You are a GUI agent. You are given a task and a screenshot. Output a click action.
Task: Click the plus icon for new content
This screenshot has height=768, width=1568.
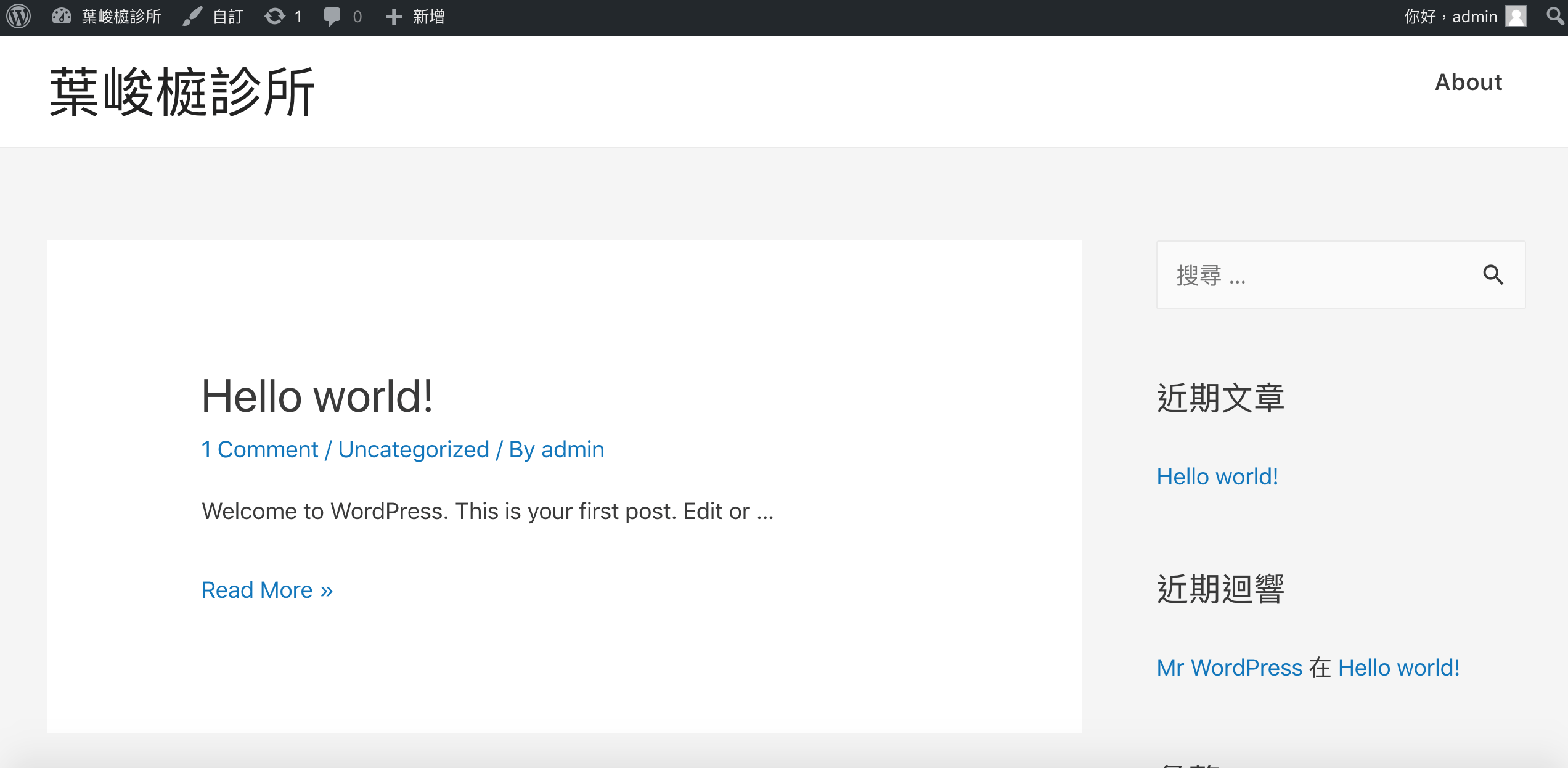coord(393,17)
